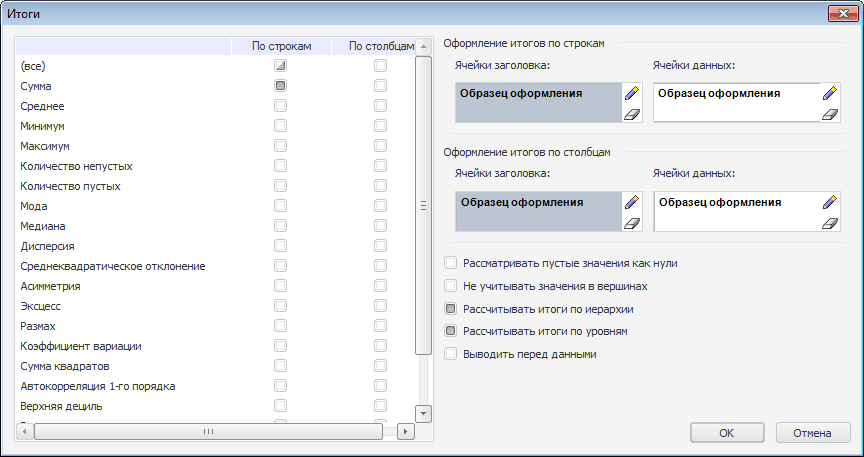The image size is (864, 457).
Task: Click the horizontal scrollbar right arrow
Action: tap(405, 432)
